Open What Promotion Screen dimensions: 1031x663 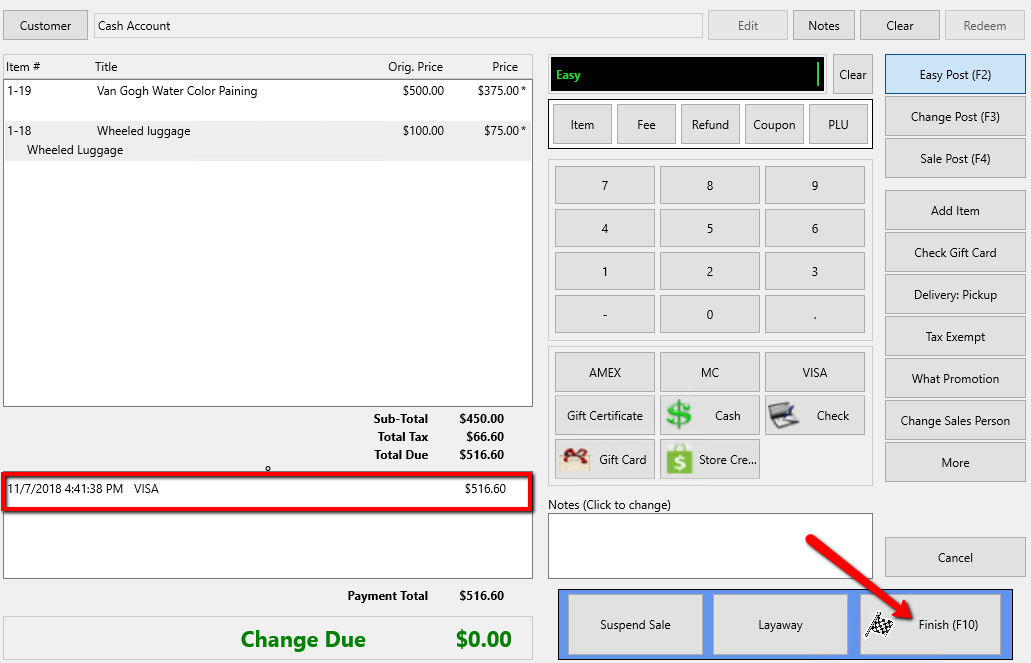coord(955,379)
